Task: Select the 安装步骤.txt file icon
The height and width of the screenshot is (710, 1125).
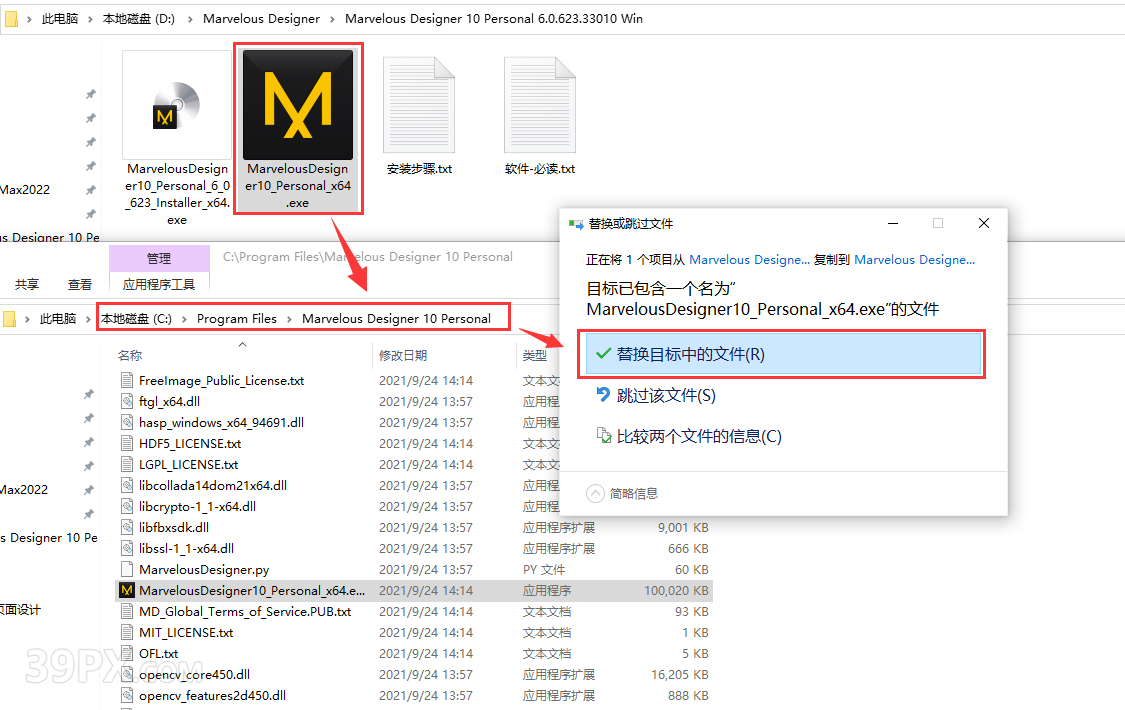Action: (419, 105)
